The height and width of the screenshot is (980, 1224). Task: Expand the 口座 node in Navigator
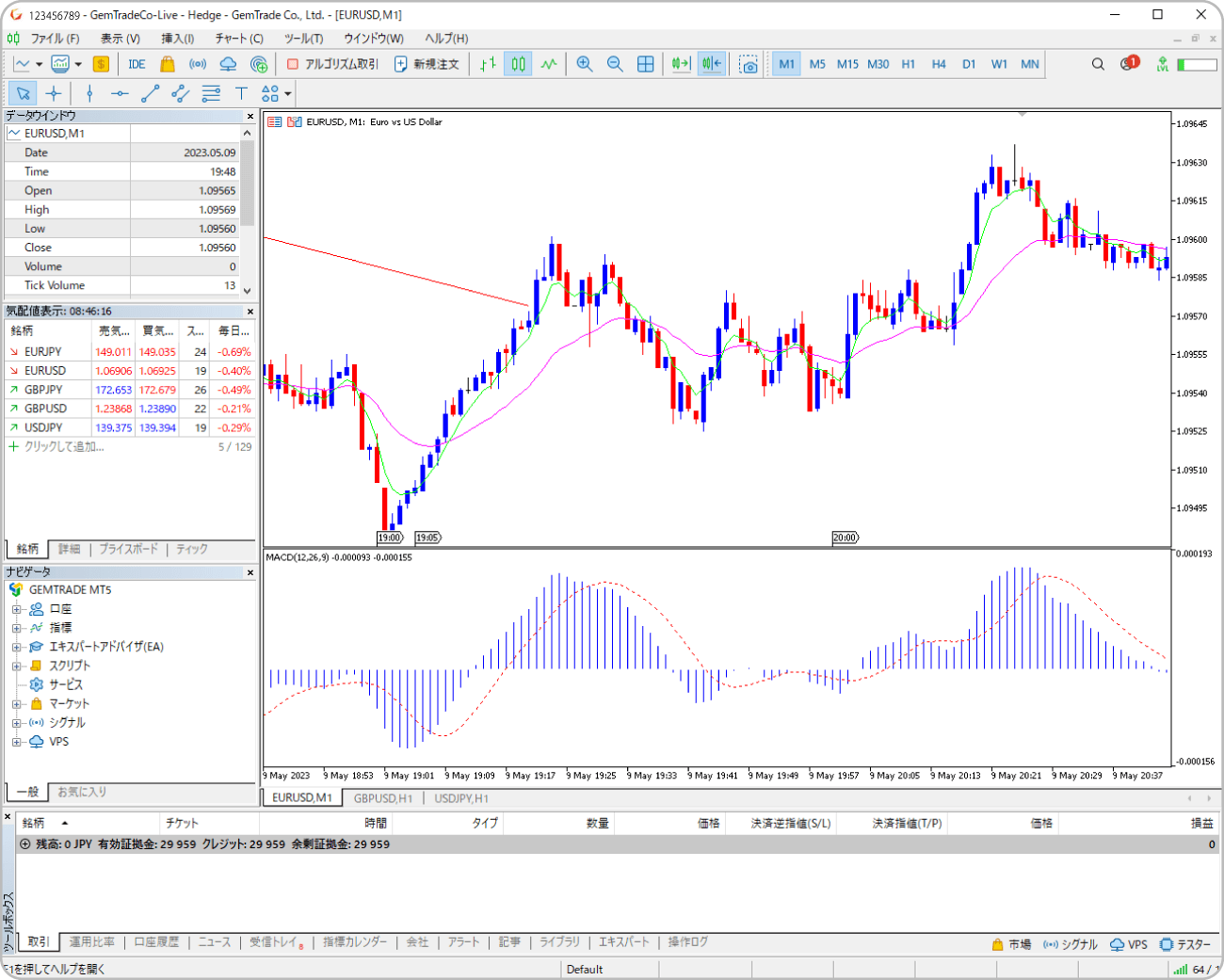click(16, 609)
